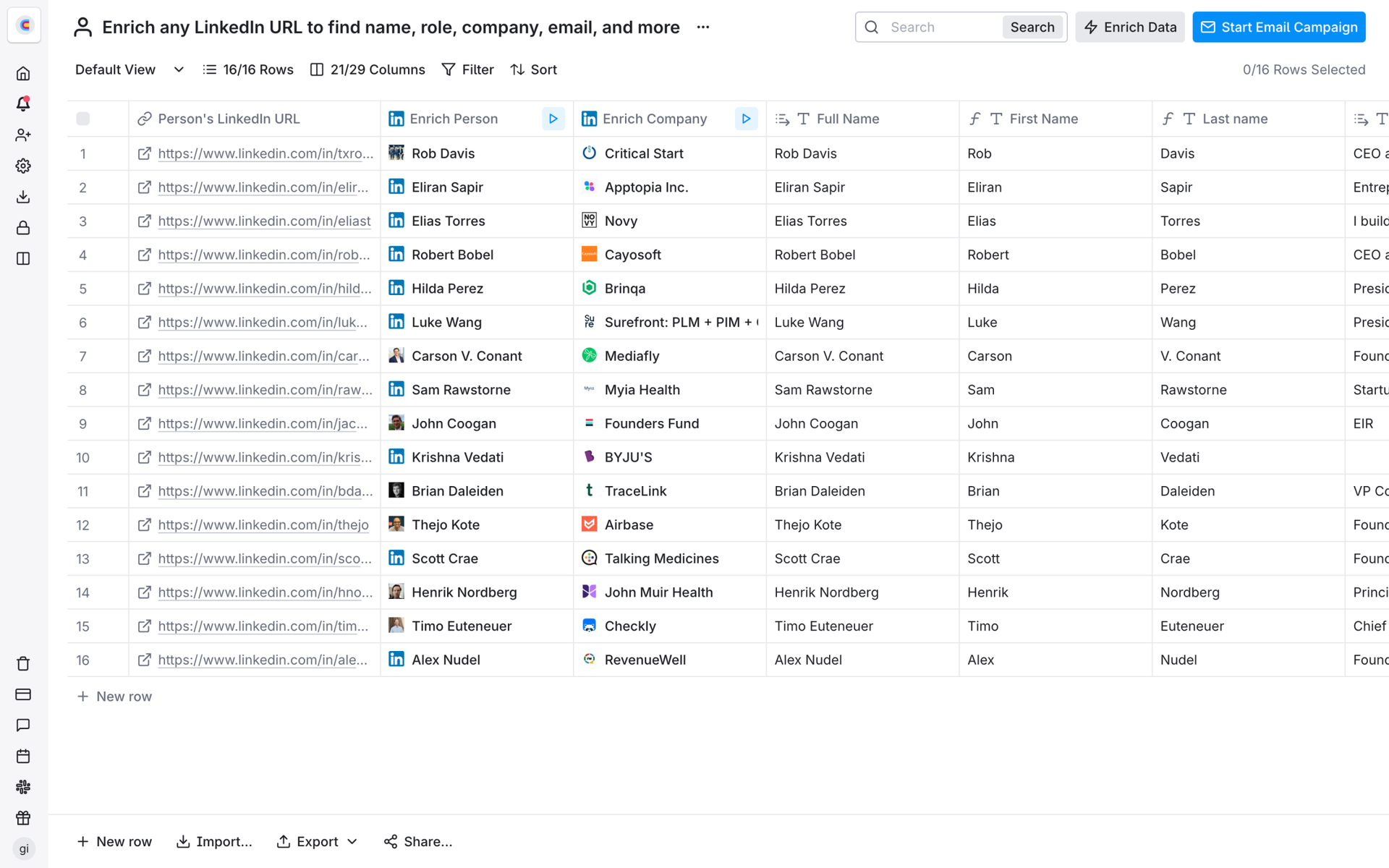
Task: Open the trash icon in sidebar
Action: (23, 663)
